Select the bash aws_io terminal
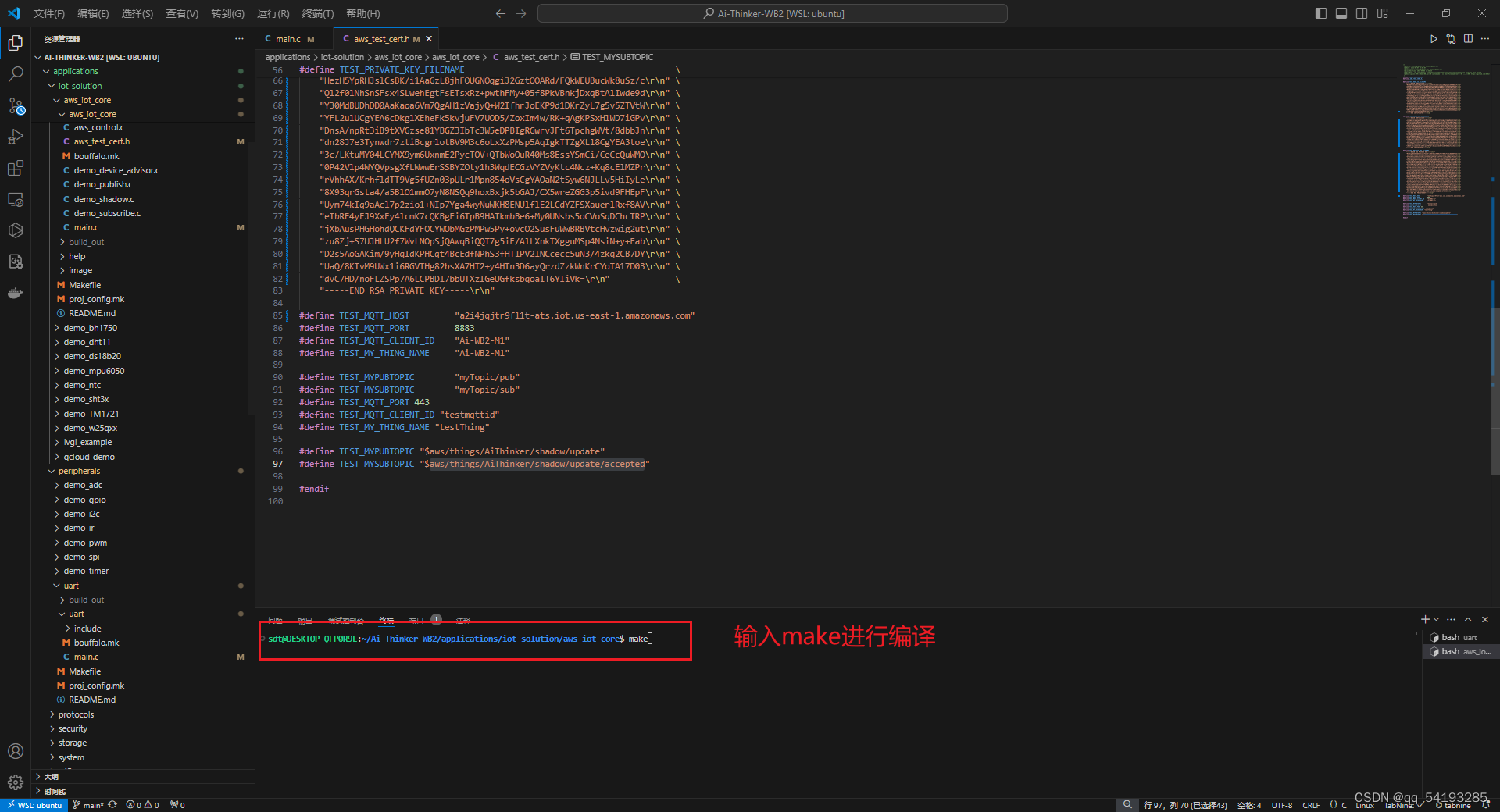The width and height of the screenshot is (1500, 812). click(1459, 651)
